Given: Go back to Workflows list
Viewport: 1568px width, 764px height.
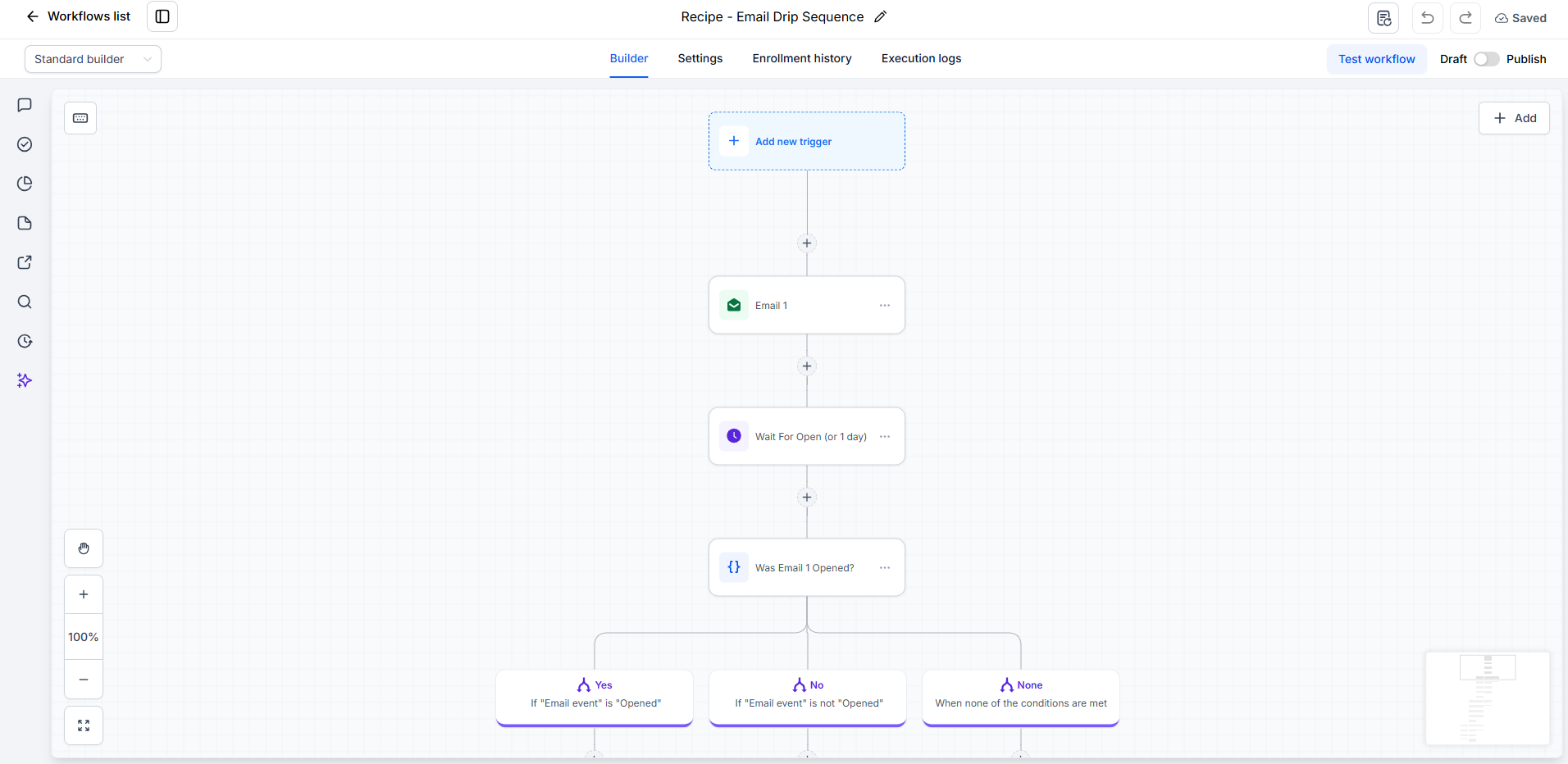Looking at the screenshot, I should [79, 16].
